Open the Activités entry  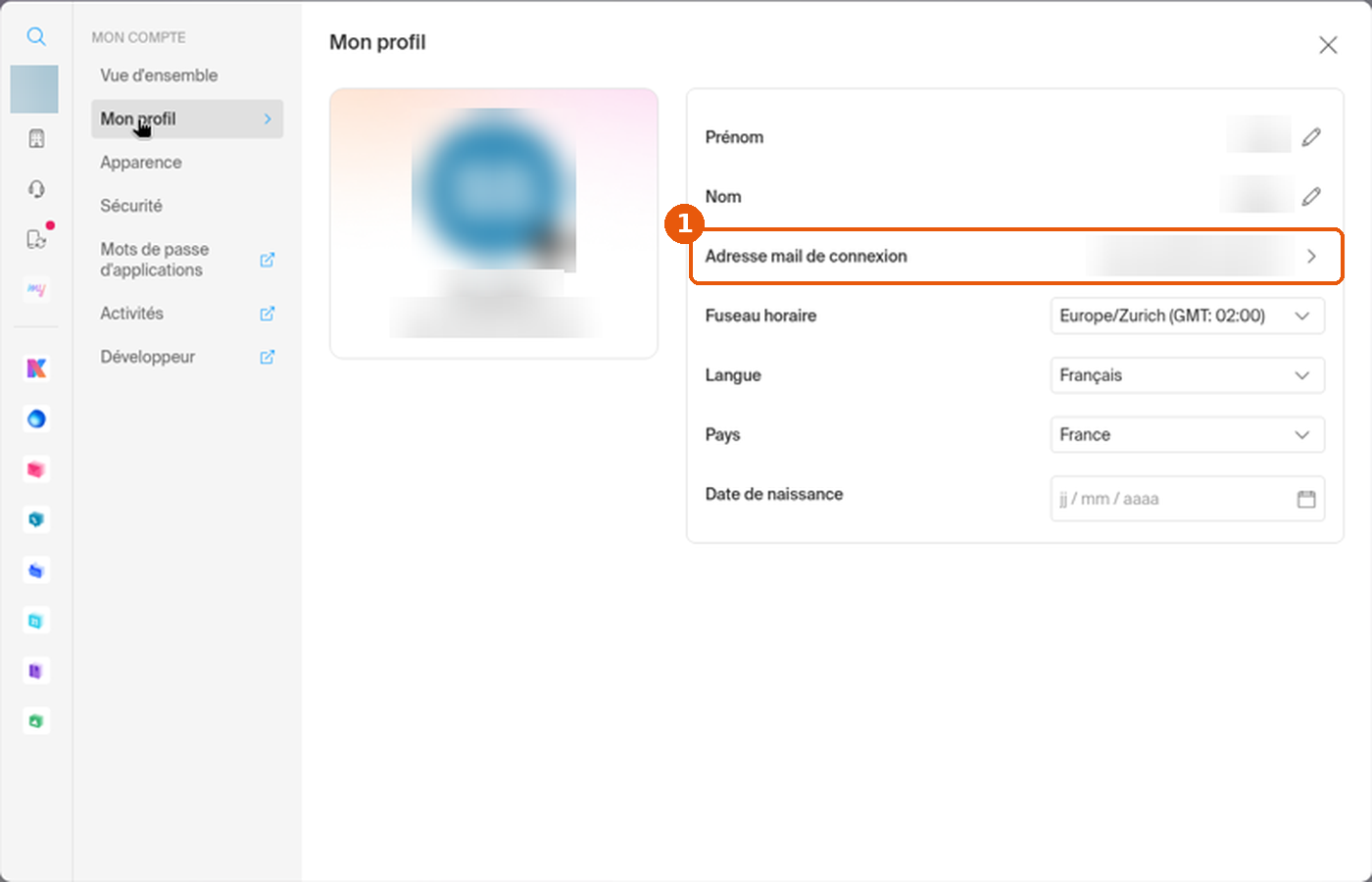(132, 314)
